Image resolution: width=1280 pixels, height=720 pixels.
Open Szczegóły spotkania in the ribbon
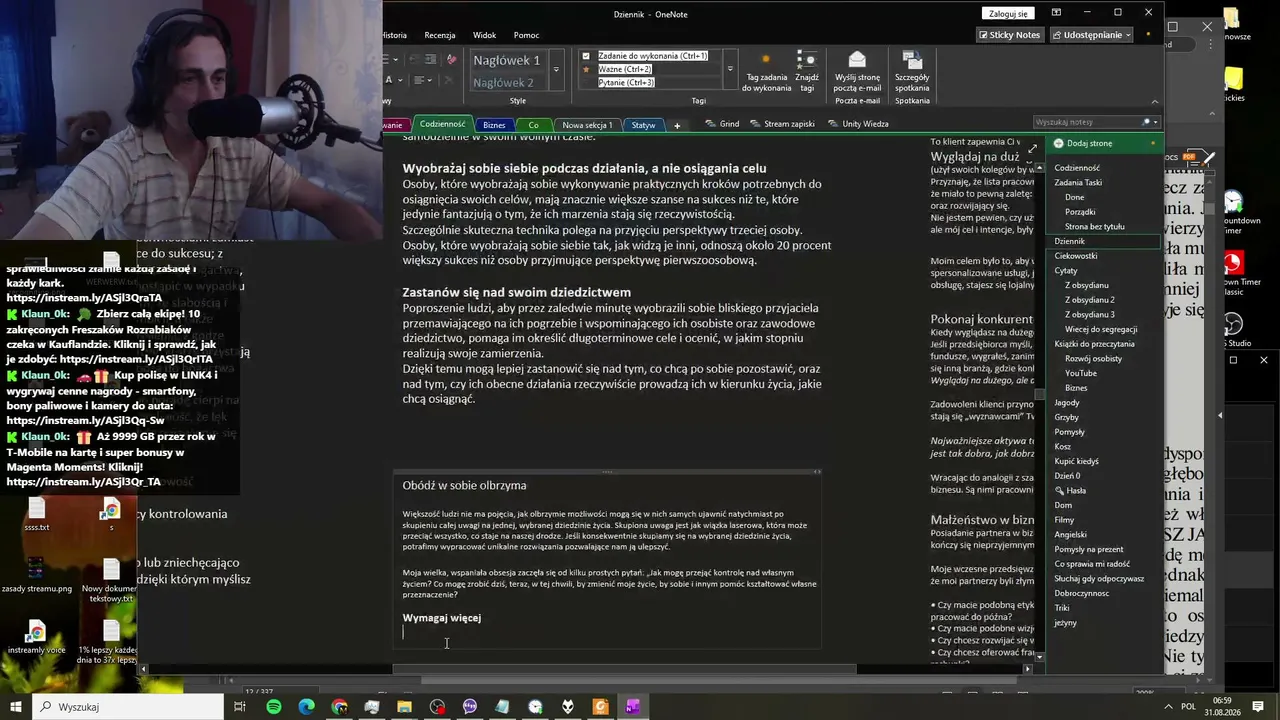coord(912,72)
